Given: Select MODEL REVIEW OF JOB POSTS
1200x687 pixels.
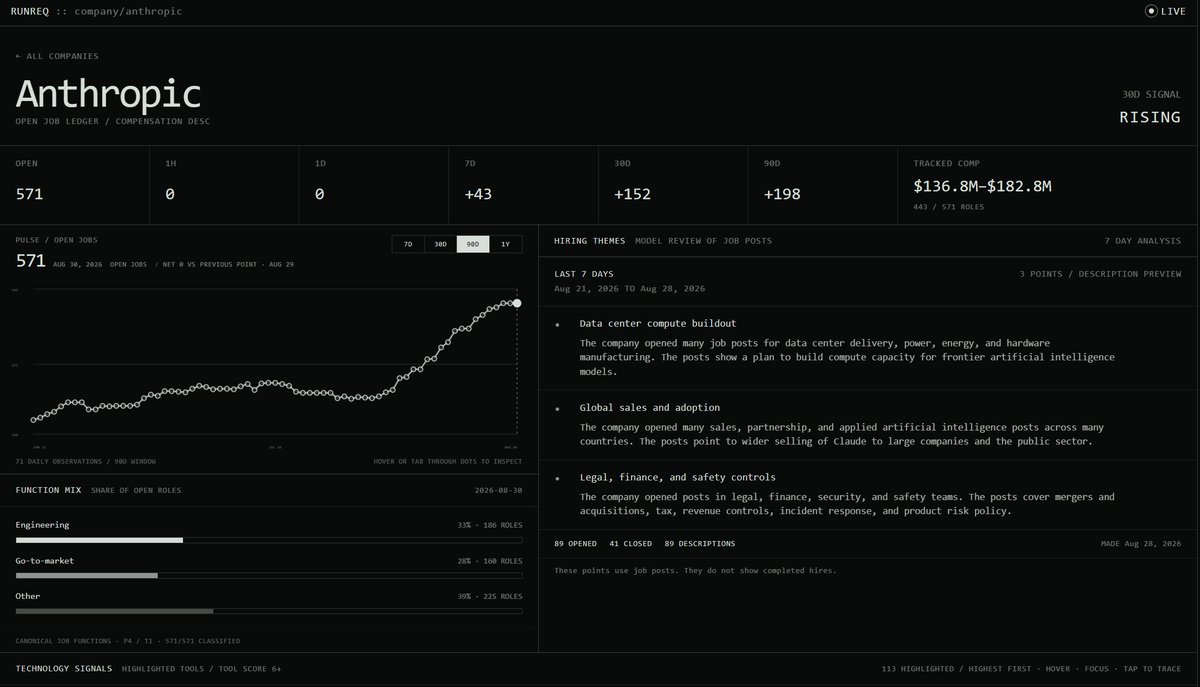Looking at the screenshot, I should [x=703, y=241].
